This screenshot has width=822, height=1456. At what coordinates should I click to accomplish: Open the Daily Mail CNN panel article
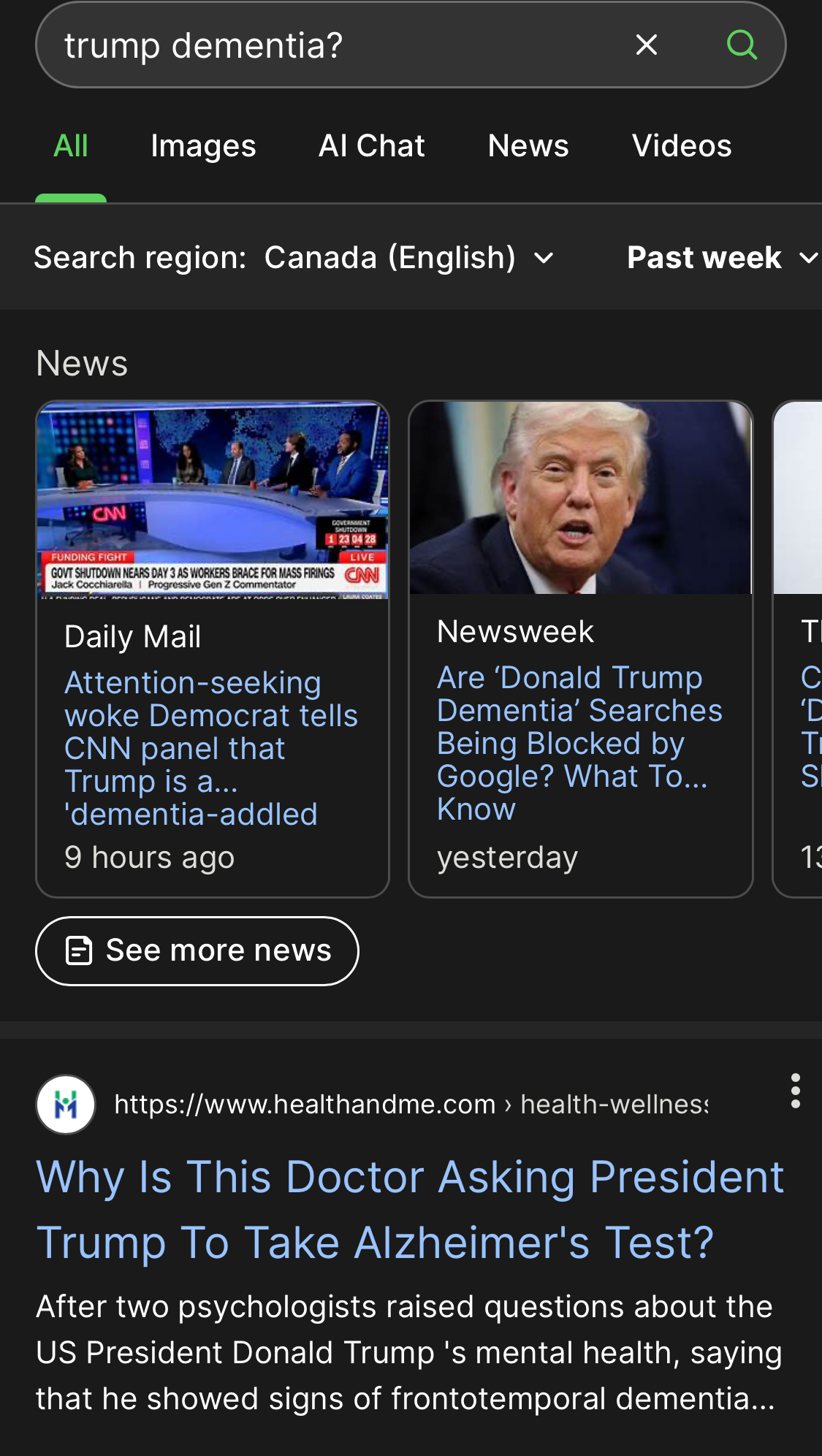210,748
